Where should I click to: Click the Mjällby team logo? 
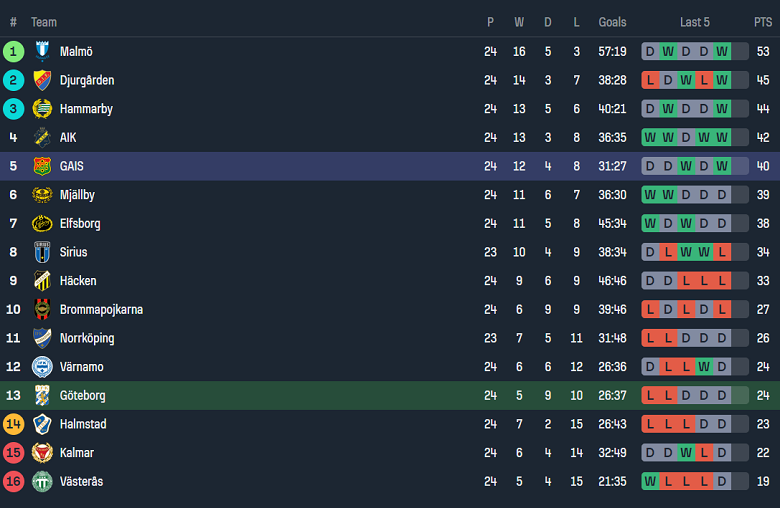point(42,195)
